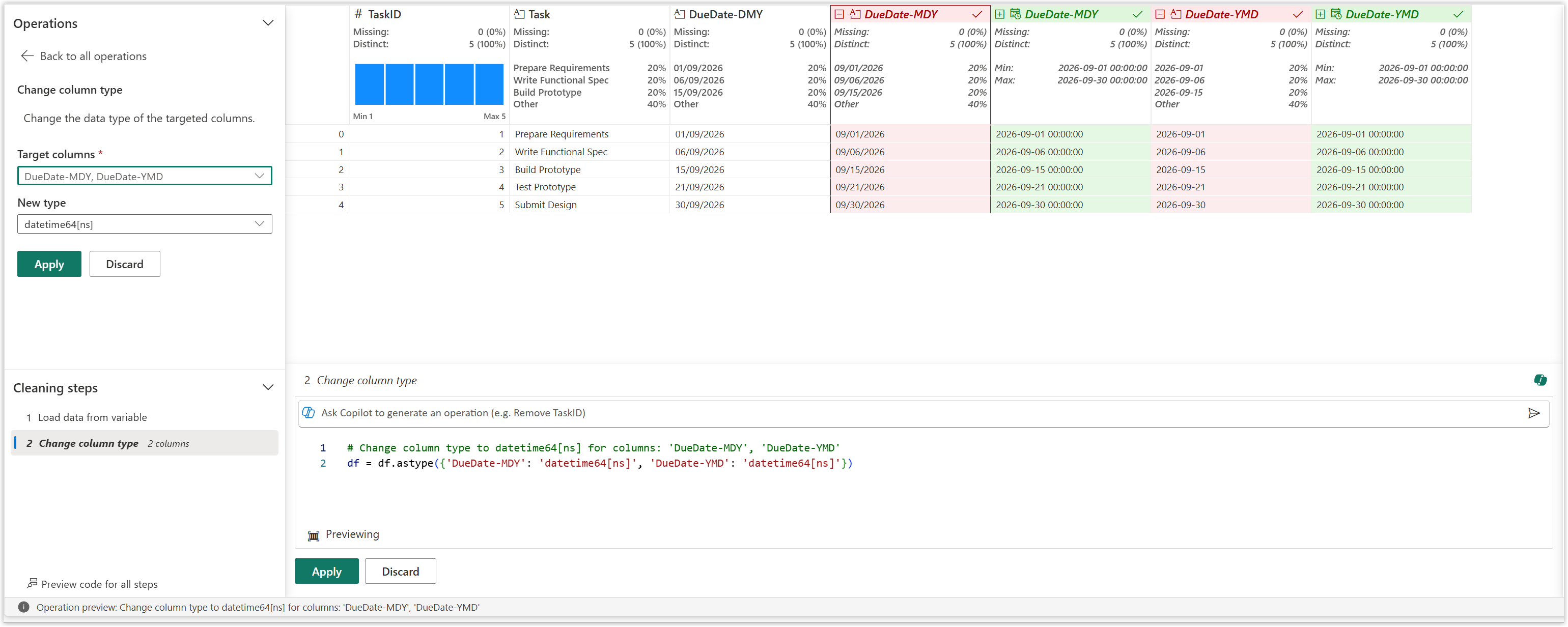Open the Target columns dropdown
This screenshot has width=1568, height=627.
click(144, 176)
